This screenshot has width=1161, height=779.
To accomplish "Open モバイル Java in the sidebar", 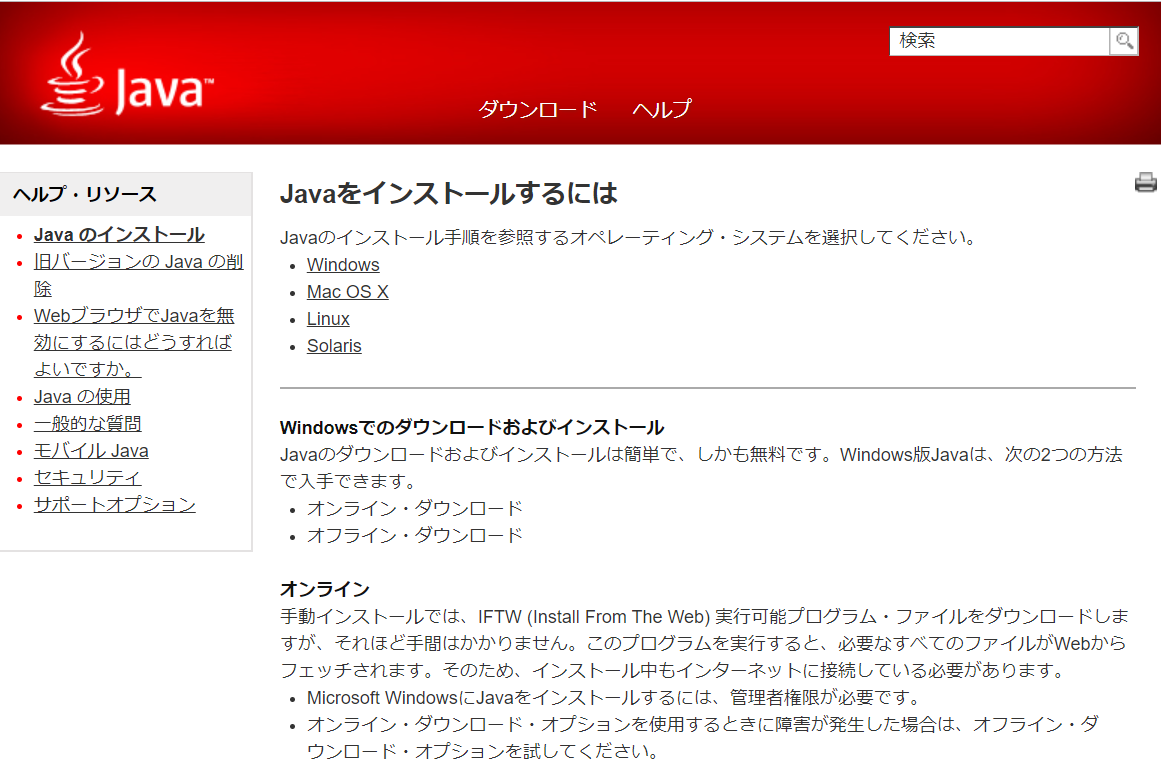I will tap(91, 451).
